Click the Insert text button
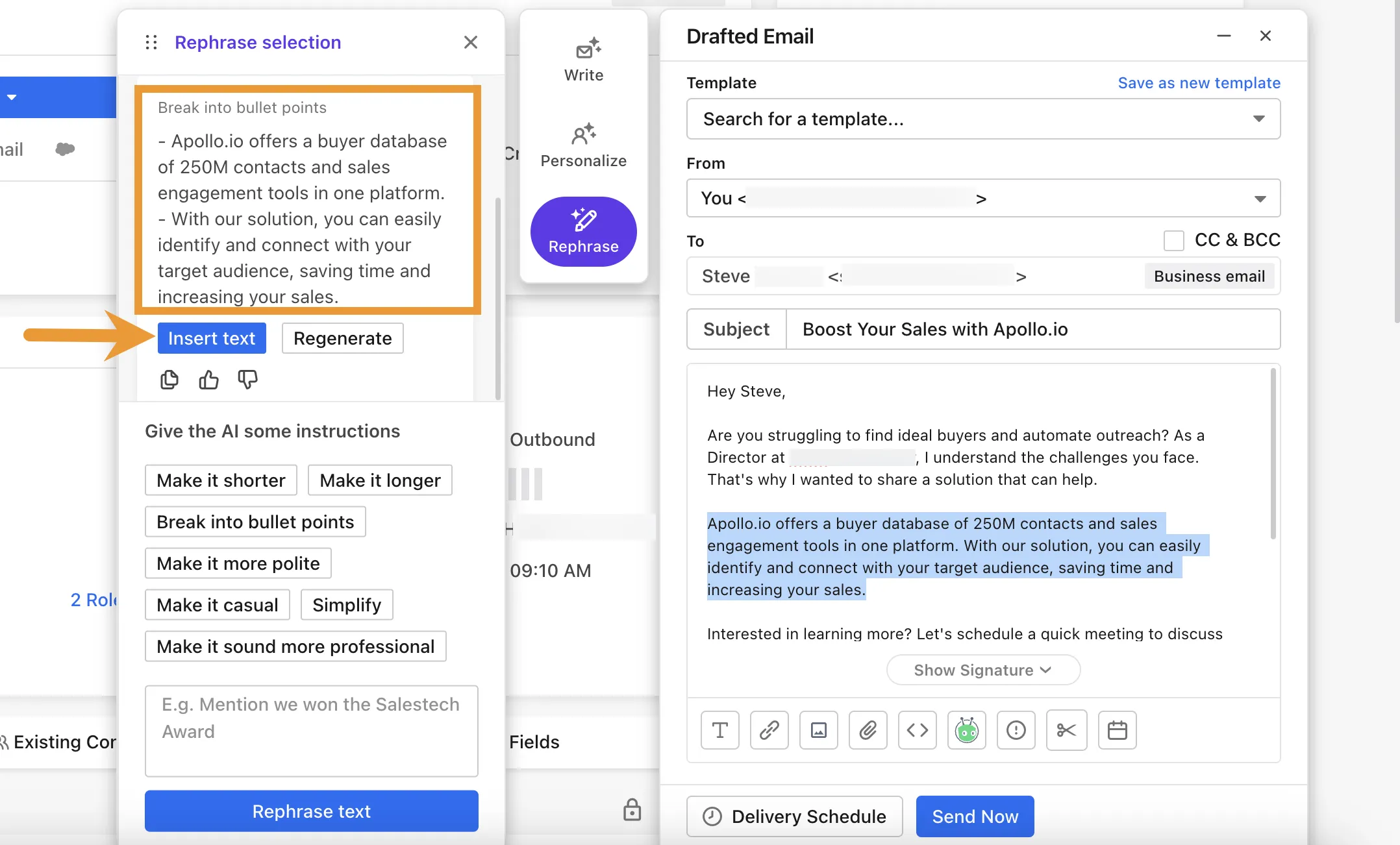Image resolution: width=1400 pixels, height=845 pixels. coord(212,338)
